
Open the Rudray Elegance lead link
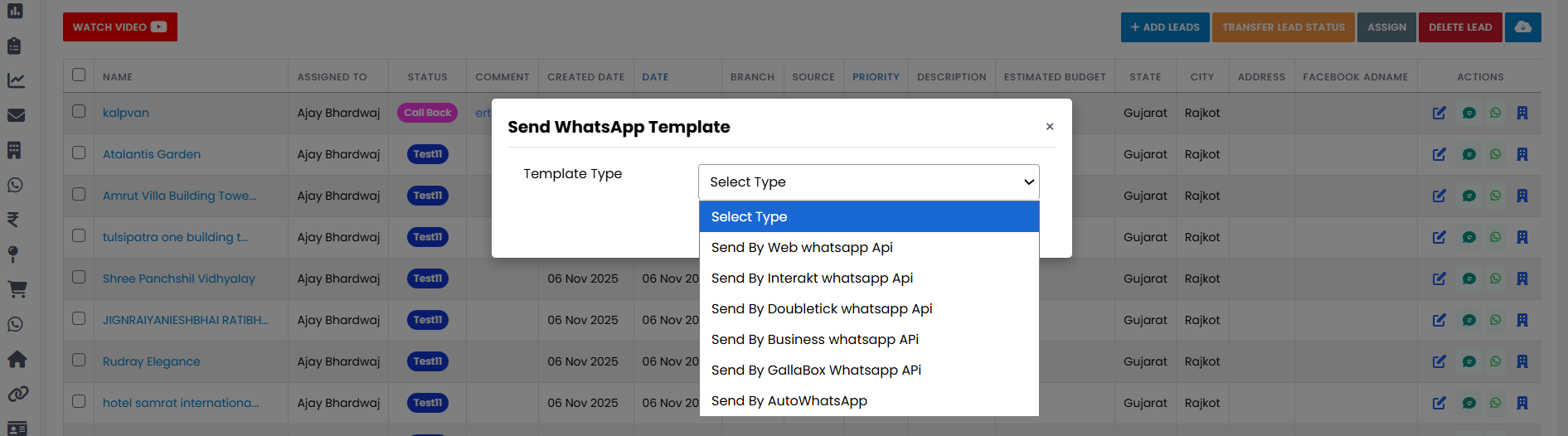(x=152, y=361)
